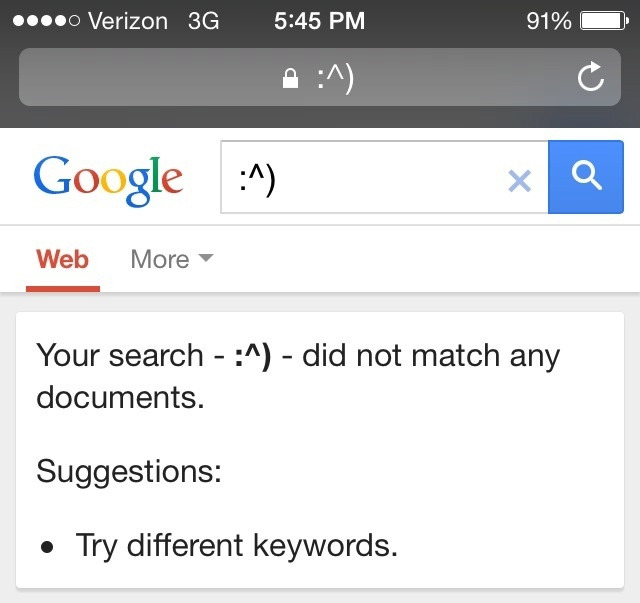
Task: Click the bold :^) in the result message
Action: pos(252,355)
